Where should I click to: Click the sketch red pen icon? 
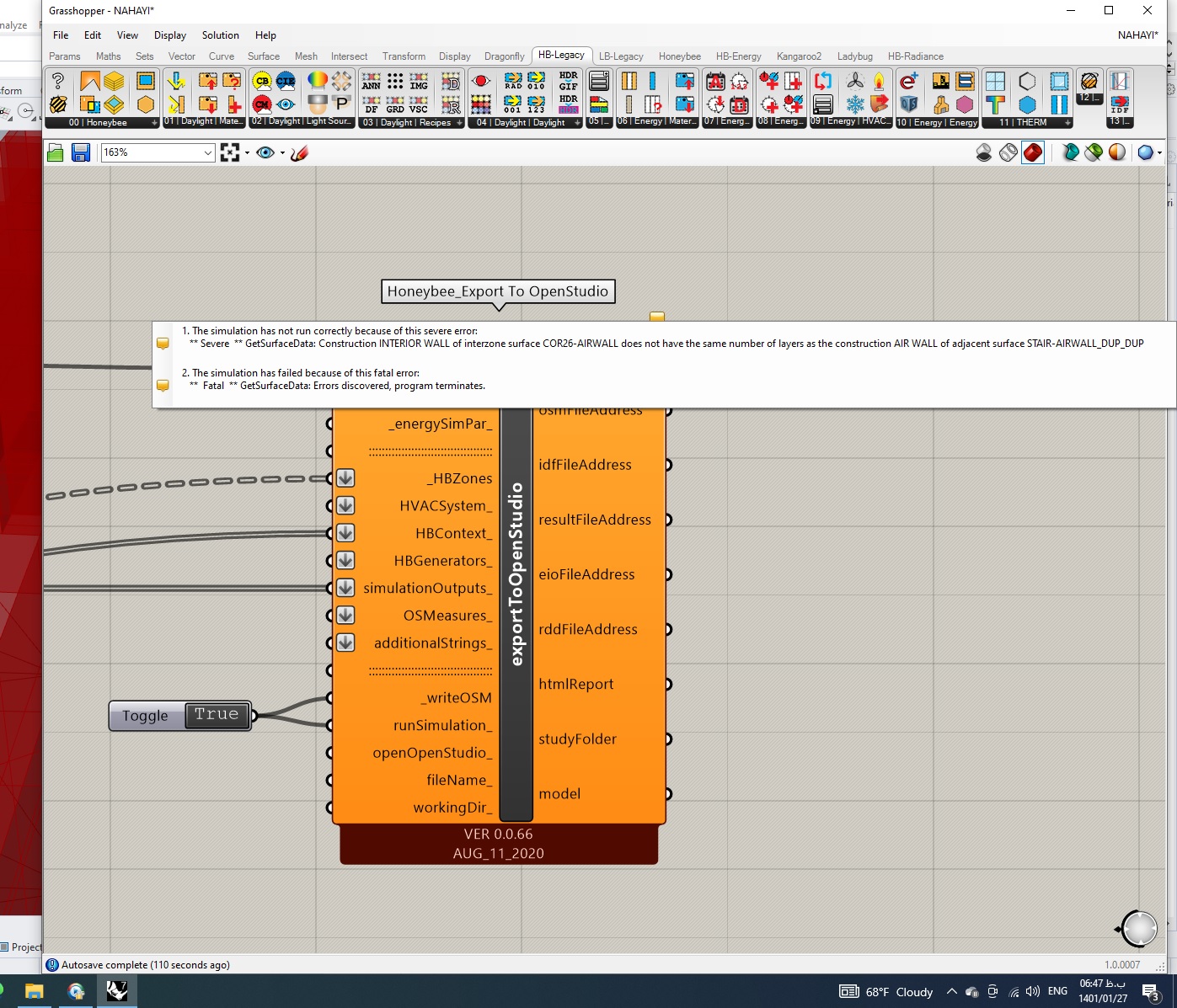point(299,152)
